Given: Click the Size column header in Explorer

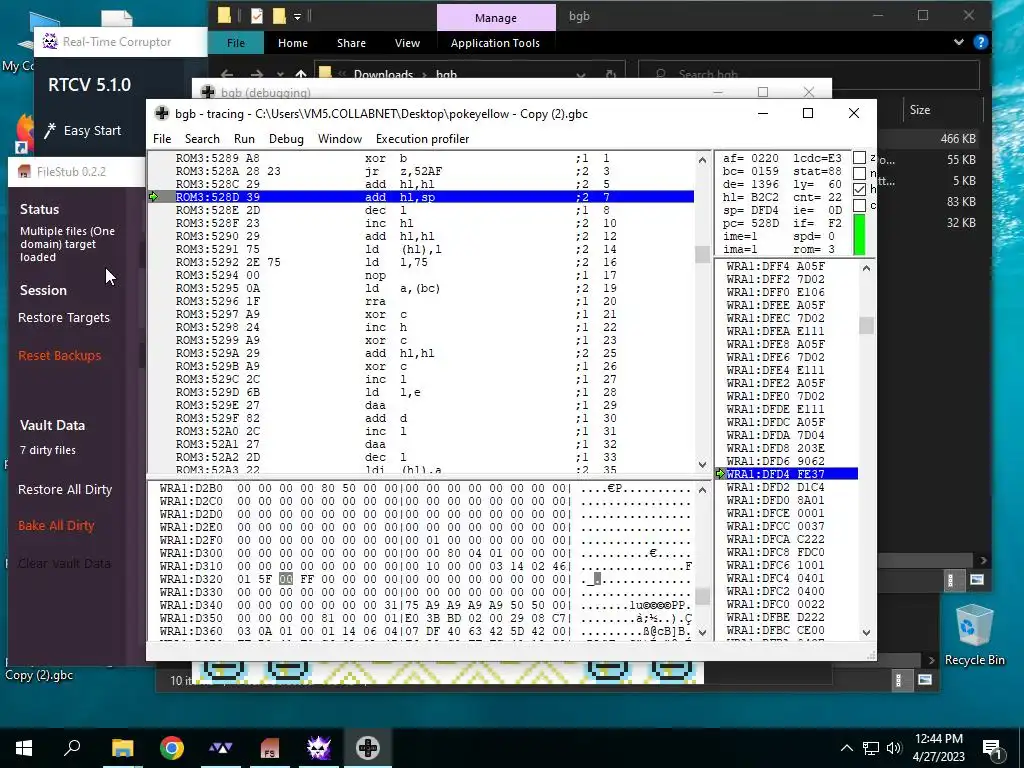Looking at the screenshot, I should coord(920,110).
